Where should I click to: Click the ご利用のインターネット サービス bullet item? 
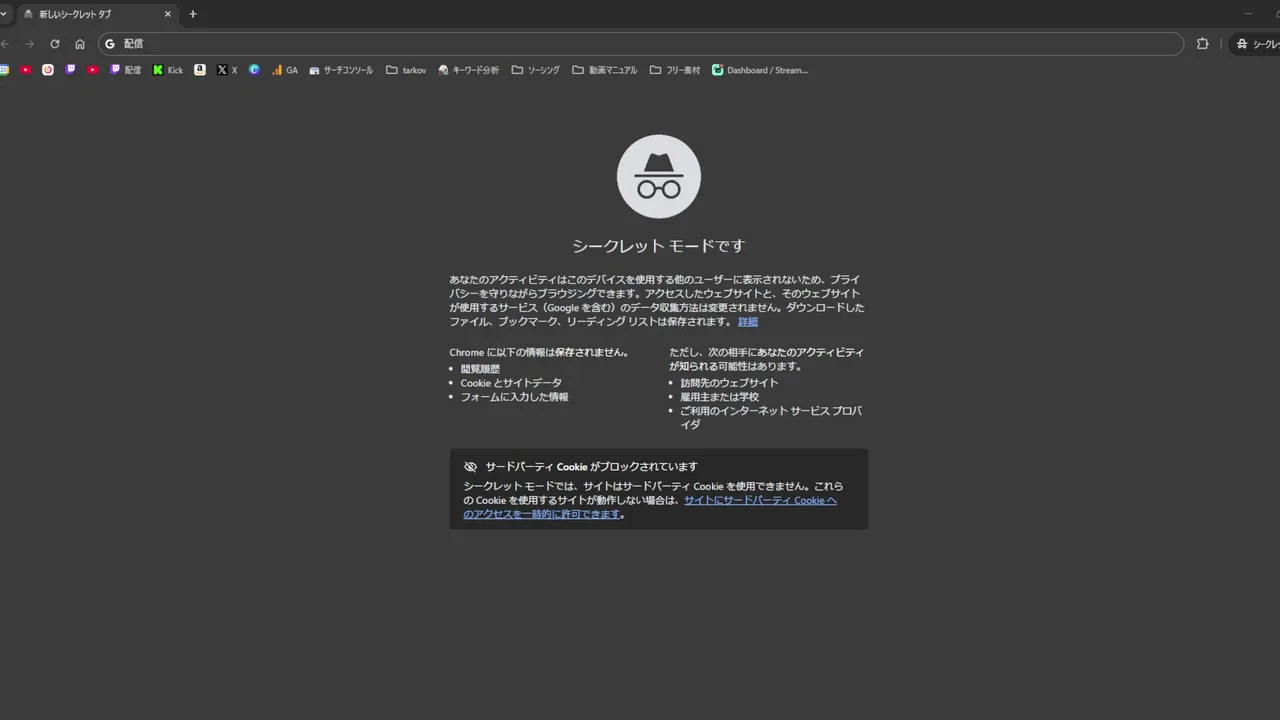(771, 418)
